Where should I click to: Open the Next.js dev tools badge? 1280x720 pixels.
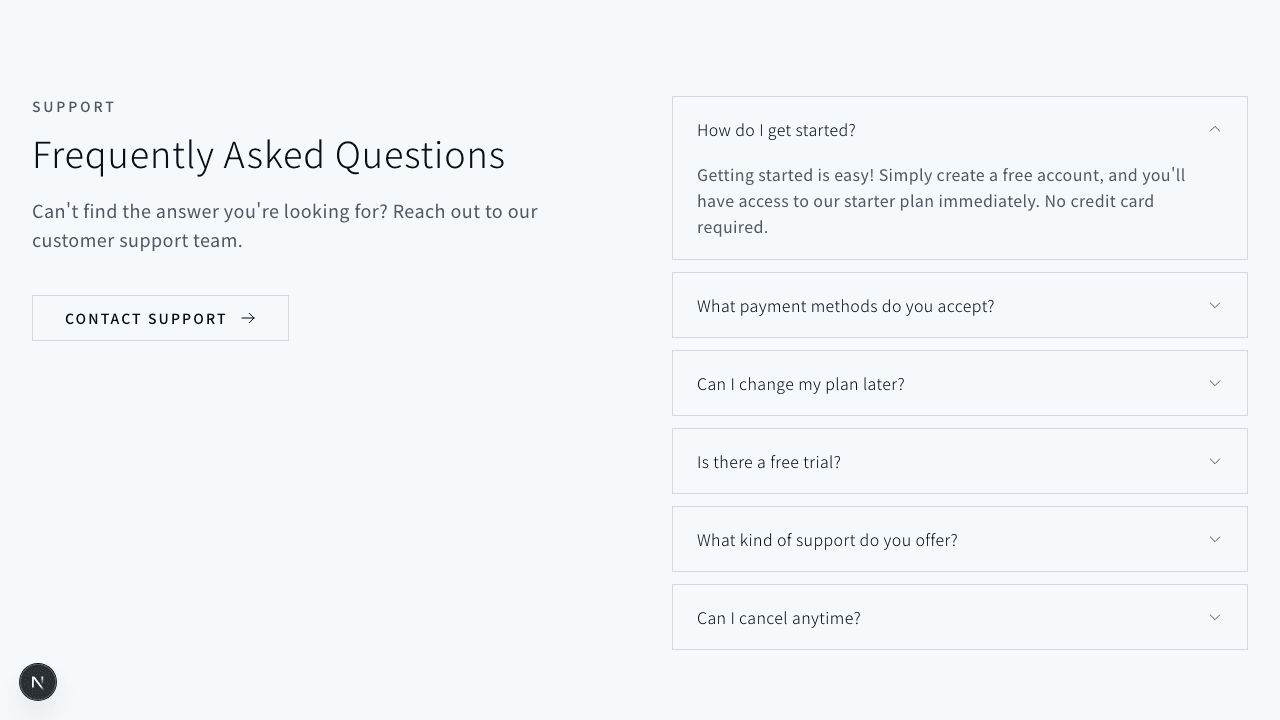click(38, 682)
